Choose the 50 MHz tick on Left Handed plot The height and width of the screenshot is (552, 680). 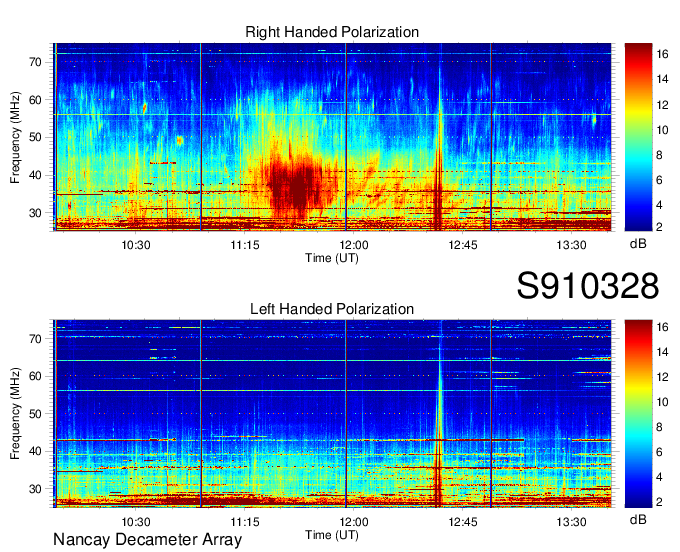(x=36, y=414)
